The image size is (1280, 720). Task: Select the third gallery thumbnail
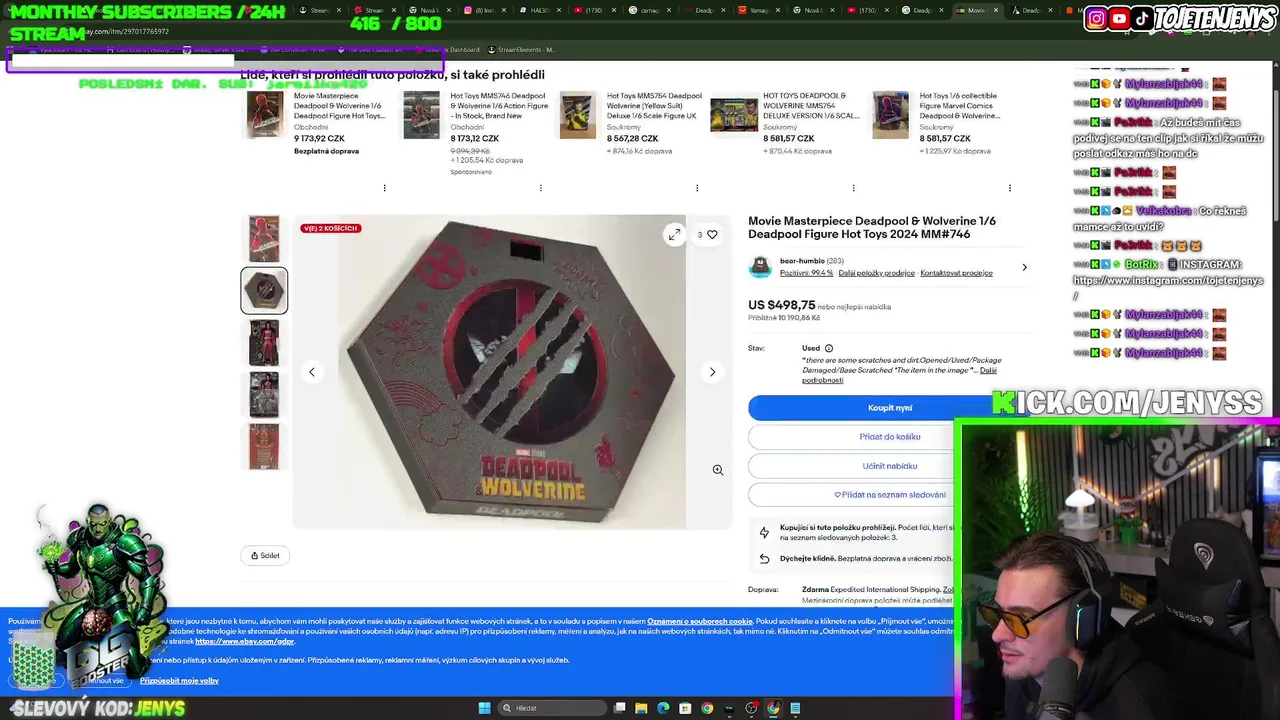point(264,343)
